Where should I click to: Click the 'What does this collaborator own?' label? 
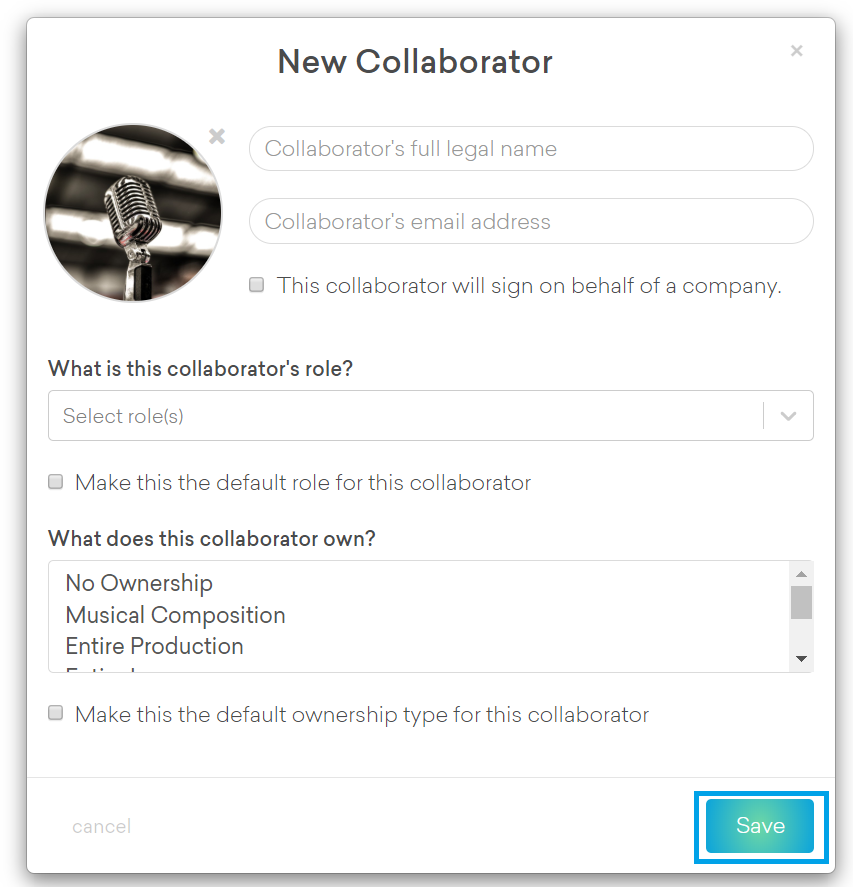tap(211, 538)
